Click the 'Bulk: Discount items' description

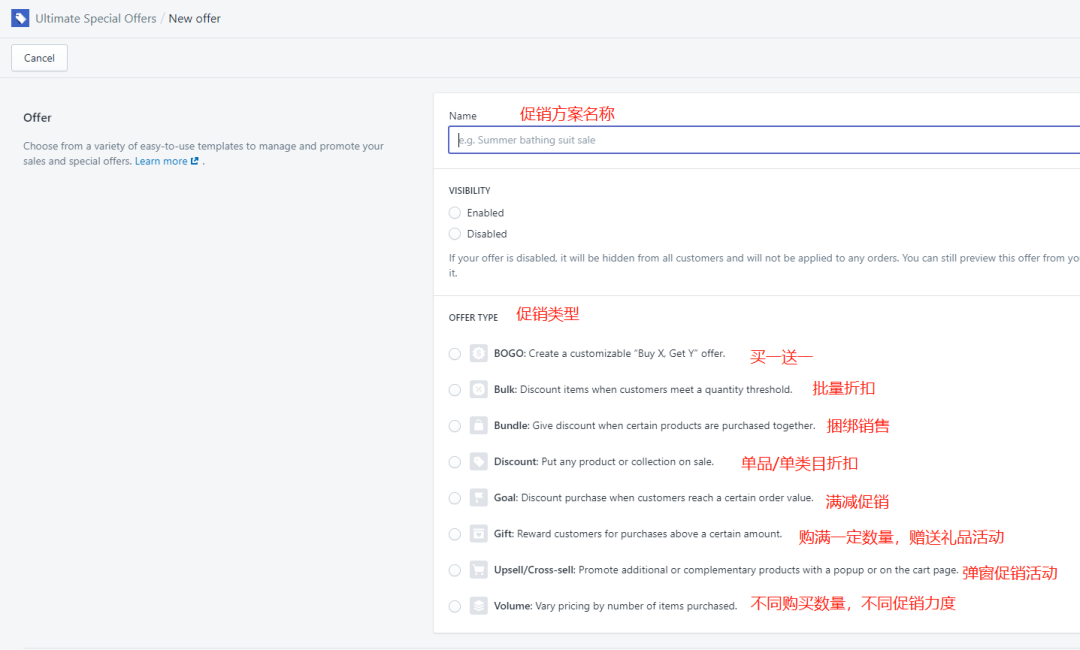tap(643, 389)
